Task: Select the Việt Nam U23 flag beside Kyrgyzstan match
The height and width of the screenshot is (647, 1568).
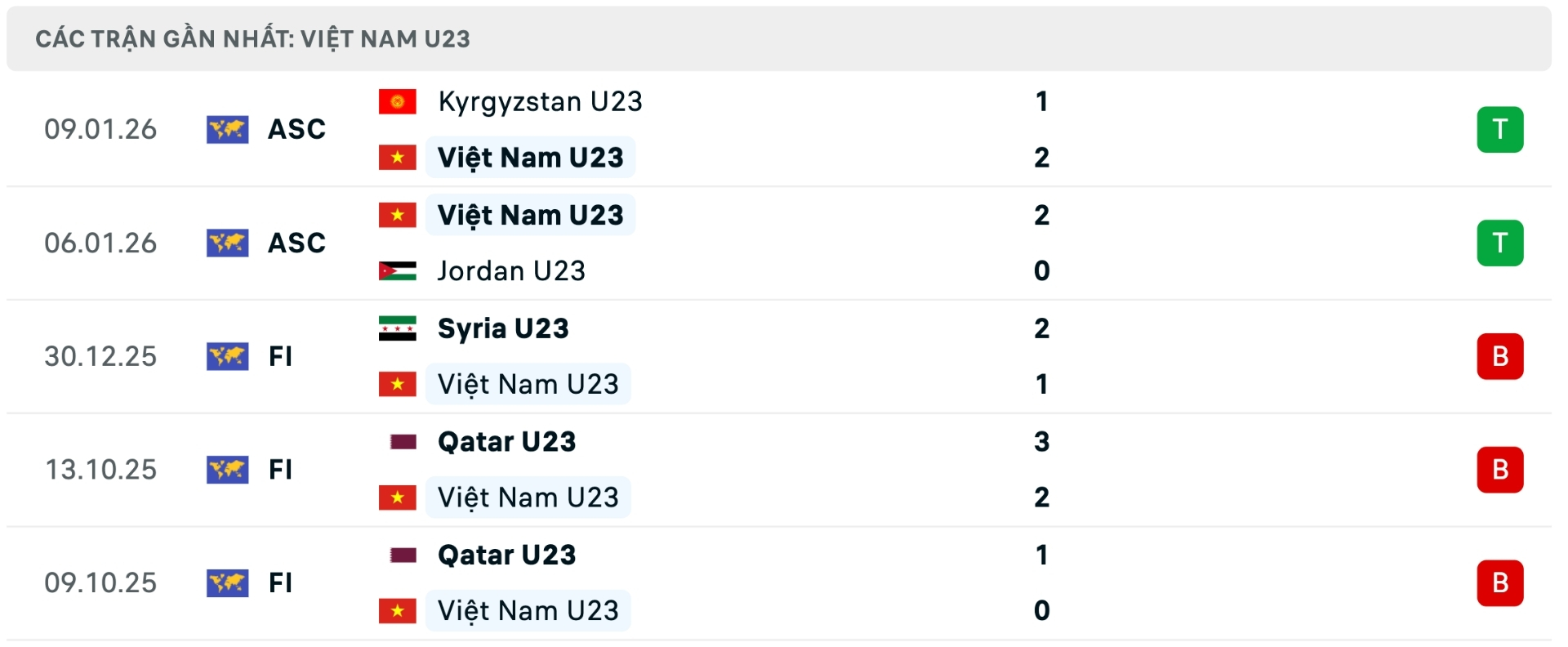Action: tap(398, 158)
